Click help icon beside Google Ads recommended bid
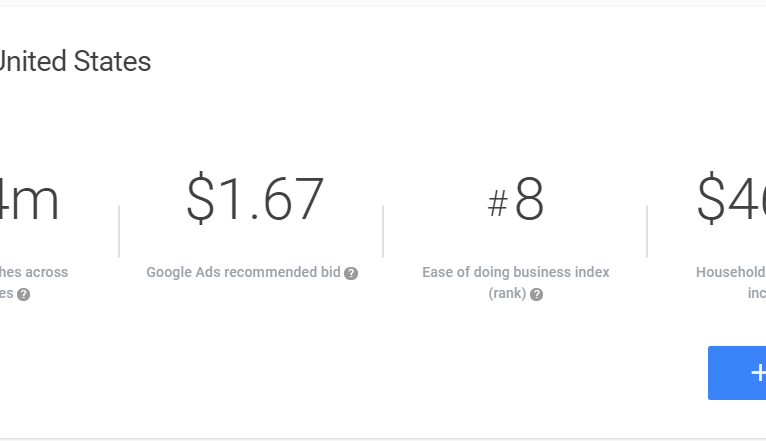Image resolution: width=766 pixels, height=441 pixels. pos(351,273)
